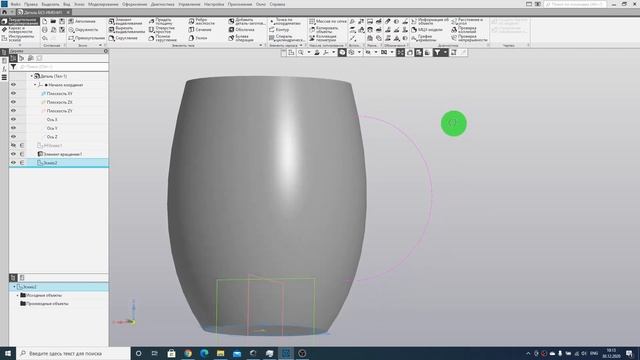Click the filter funnel in view toolbar
Screen dimensions: 640x360
pyautogui.click(x=437, y=52)
